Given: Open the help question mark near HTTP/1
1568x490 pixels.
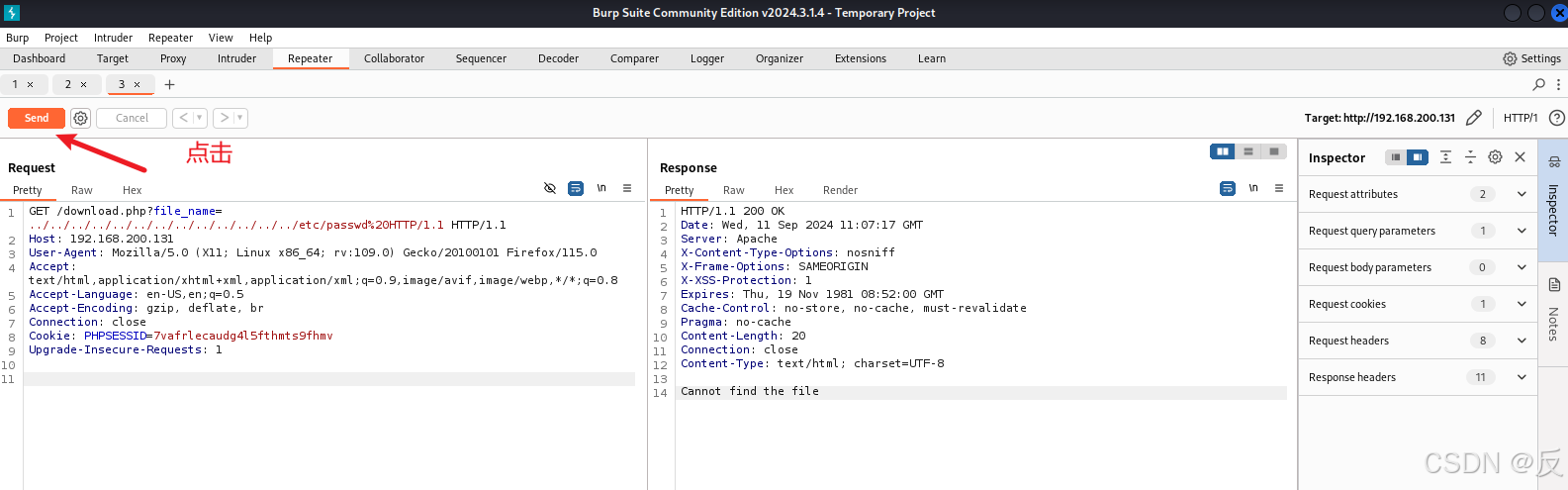Looking at the screenshot, I should point(1556,118).
